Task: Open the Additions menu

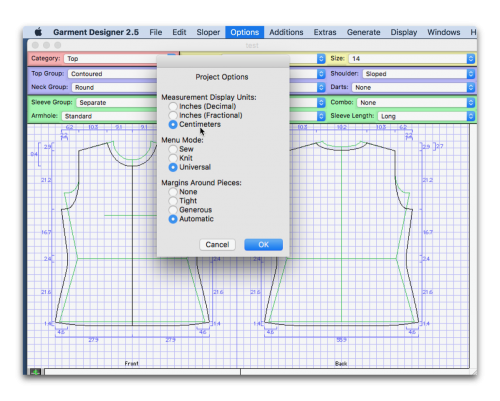Action: [x=286, y=32]
